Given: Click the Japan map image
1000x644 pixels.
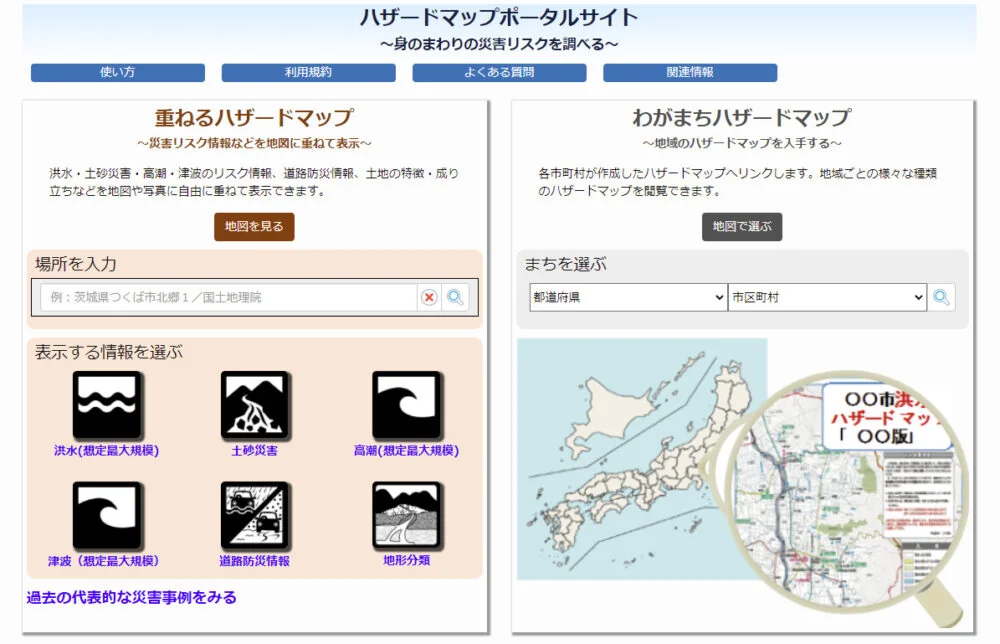Looking at the screenshot, I should tap(642, 459).
